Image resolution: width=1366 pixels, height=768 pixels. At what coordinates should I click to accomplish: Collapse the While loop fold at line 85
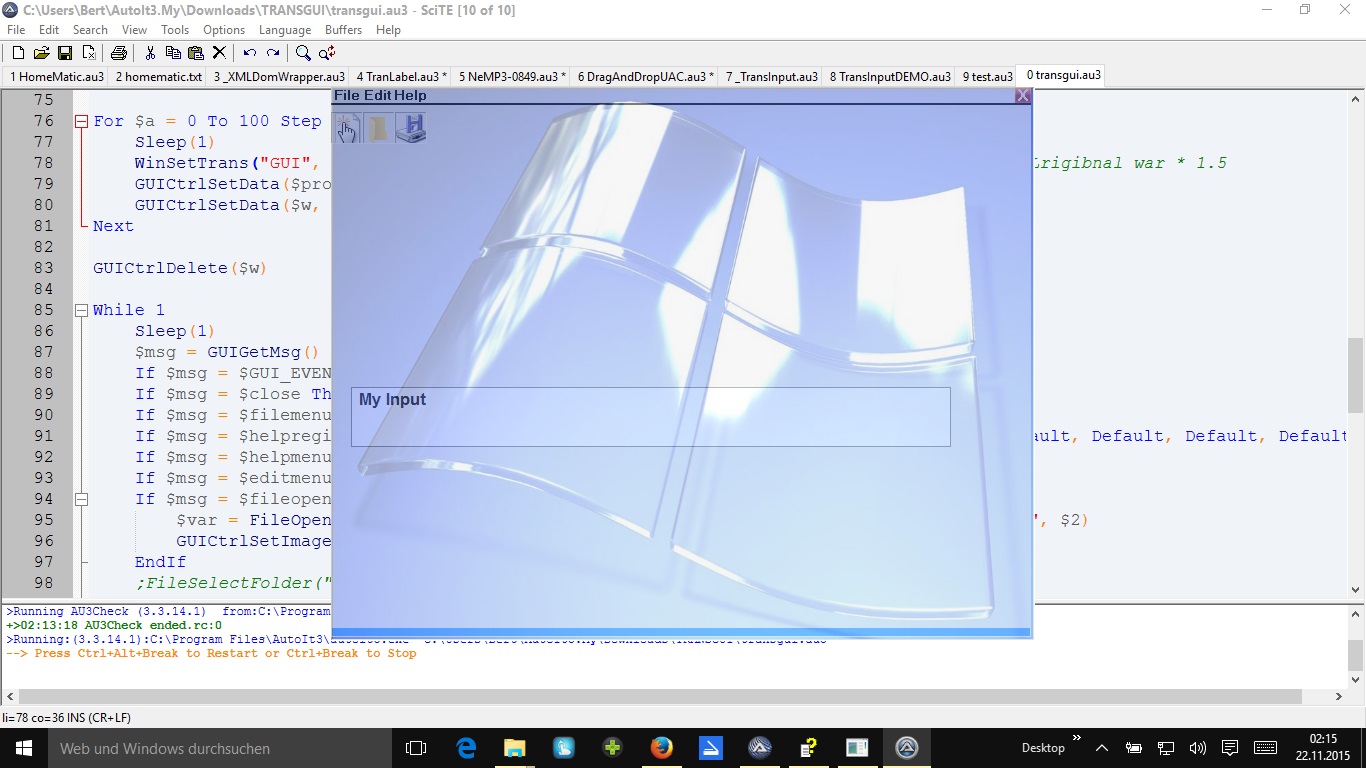[82, 310]
